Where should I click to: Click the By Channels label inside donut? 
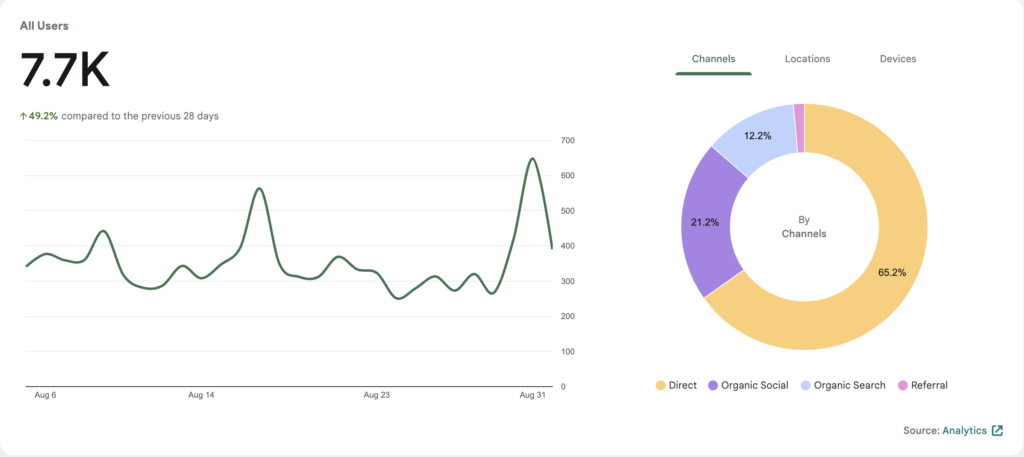(x=803, y=226)
